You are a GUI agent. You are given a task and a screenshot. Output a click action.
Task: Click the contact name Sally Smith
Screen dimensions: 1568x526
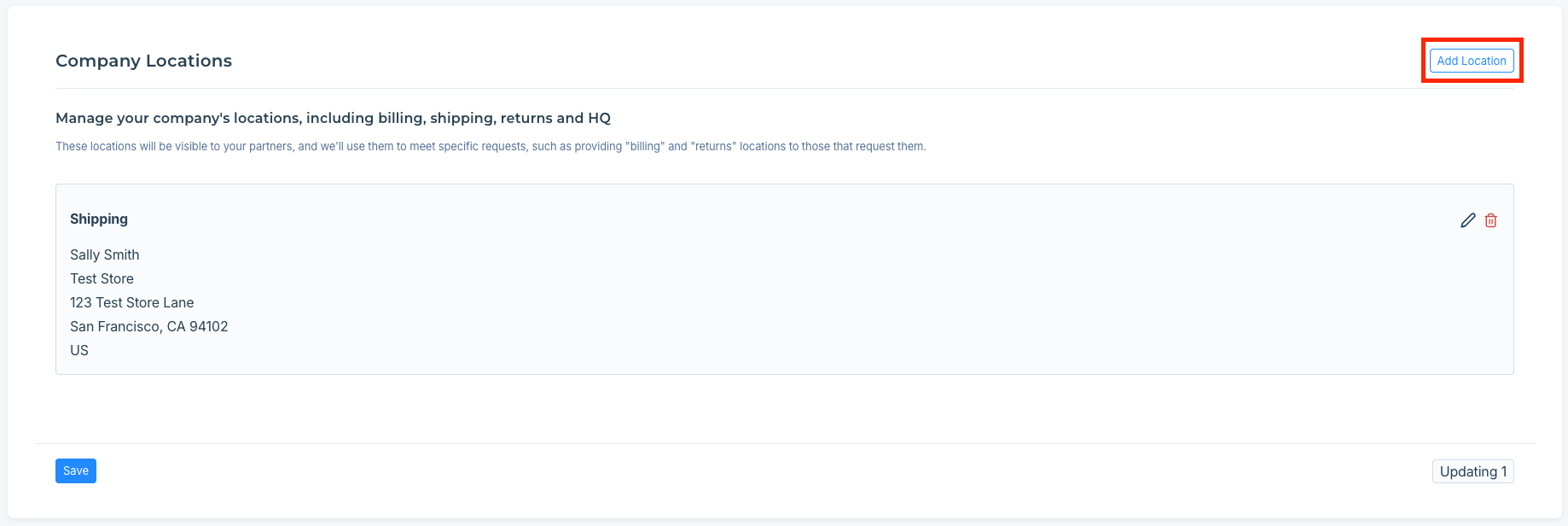pyautogui.click(x=104, y=254)
